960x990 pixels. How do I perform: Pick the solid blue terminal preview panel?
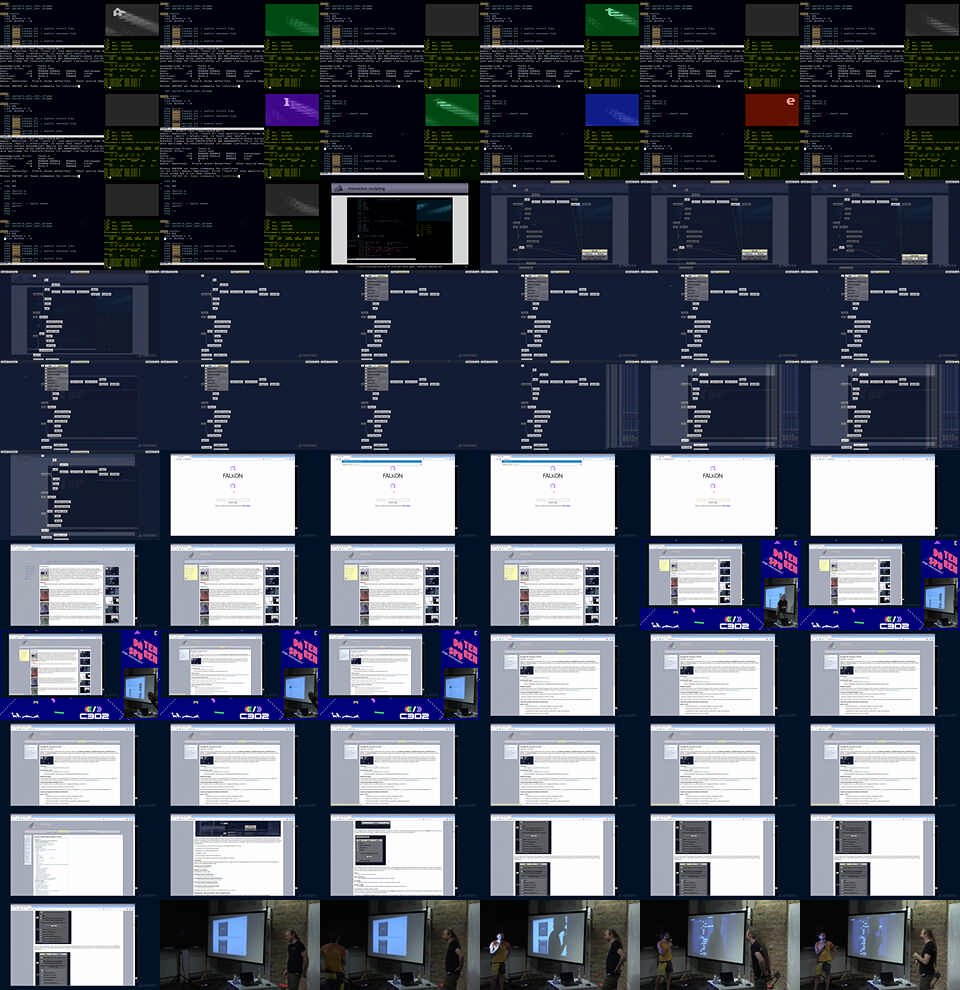(x=612, y=108)
